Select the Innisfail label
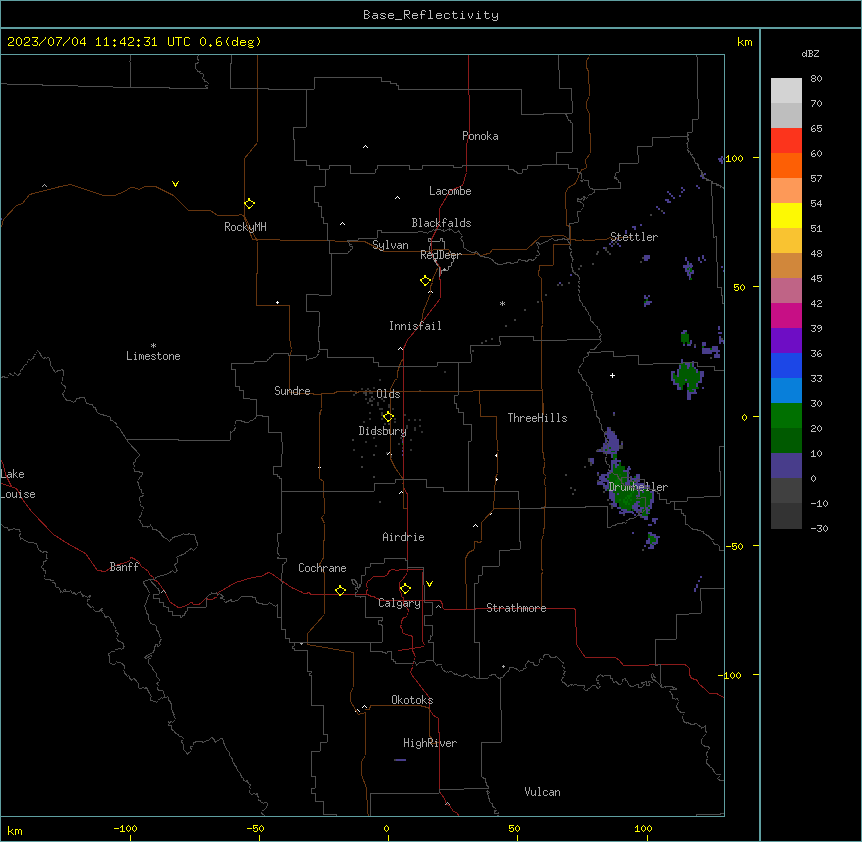The width and height of the screenshot is (862, 842). [415, 326]
